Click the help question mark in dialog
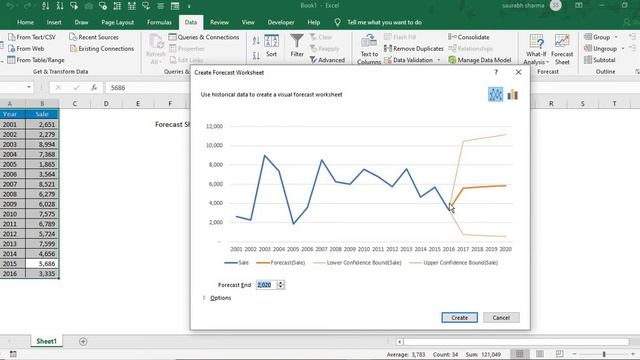The height and width of the screenshot is (360, 640). tap(496, 72)
